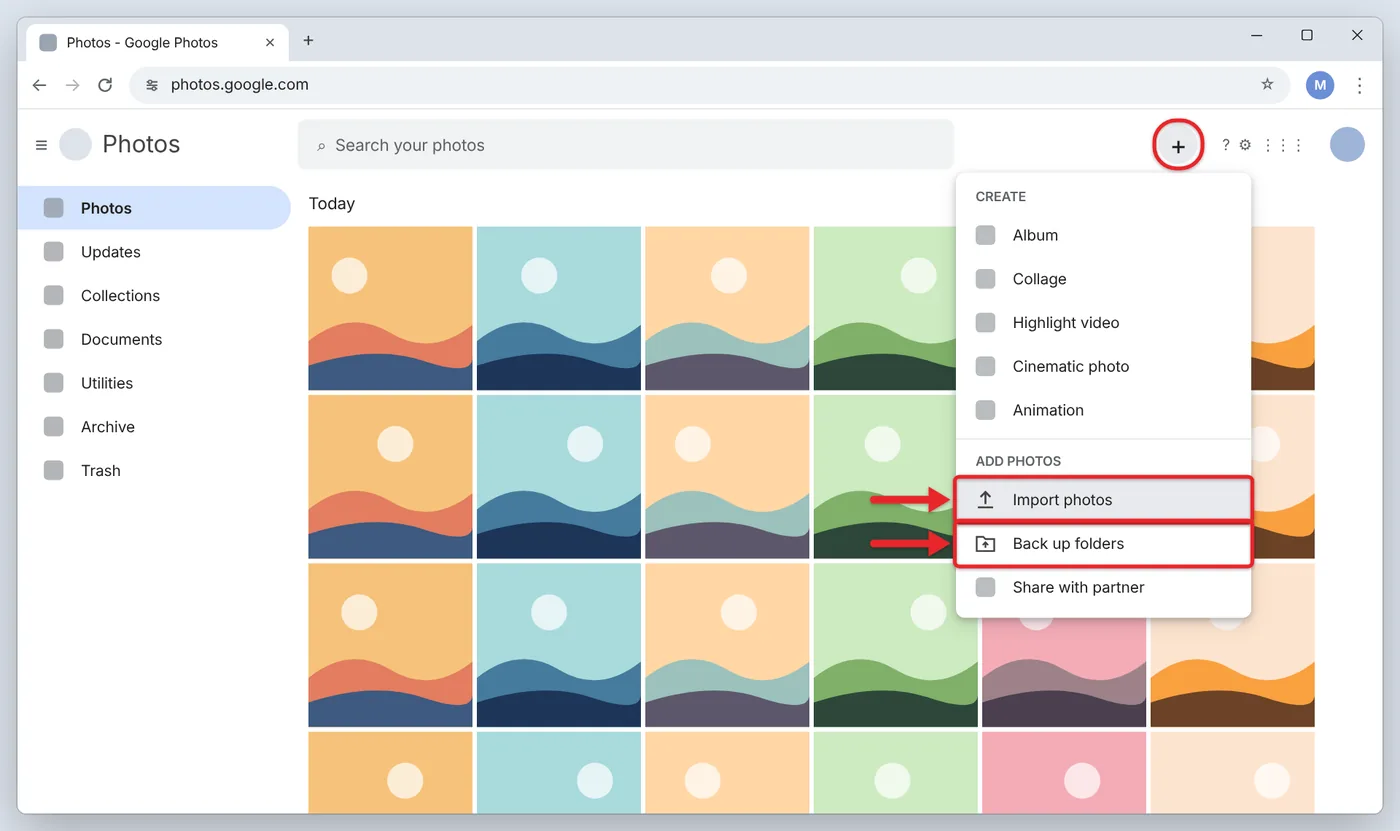Open the Trash section
The height and width of the screenshot is (831, 1400).
(x=154, y=471)
